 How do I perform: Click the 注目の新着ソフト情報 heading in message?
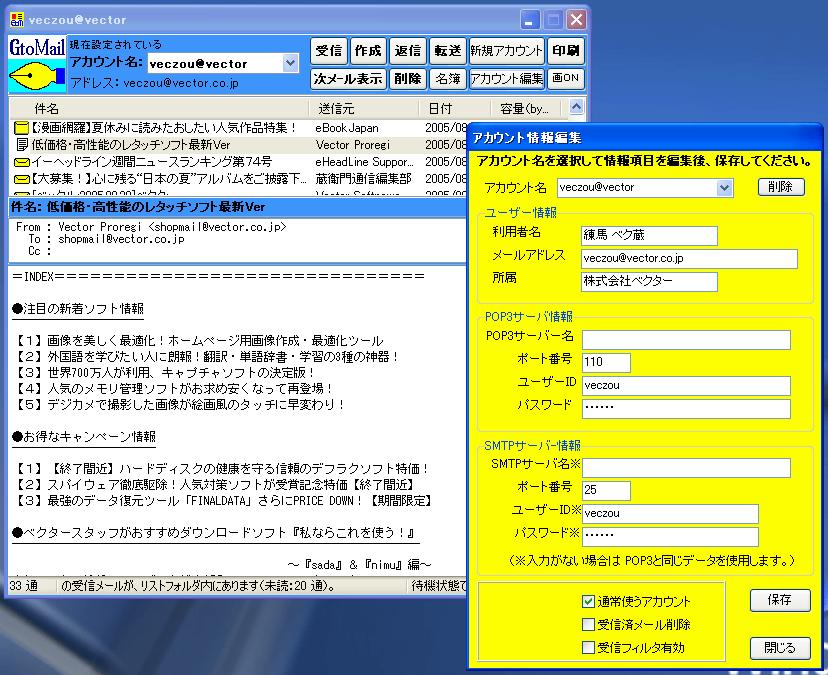pyautogui.click(x=78, y=309)
